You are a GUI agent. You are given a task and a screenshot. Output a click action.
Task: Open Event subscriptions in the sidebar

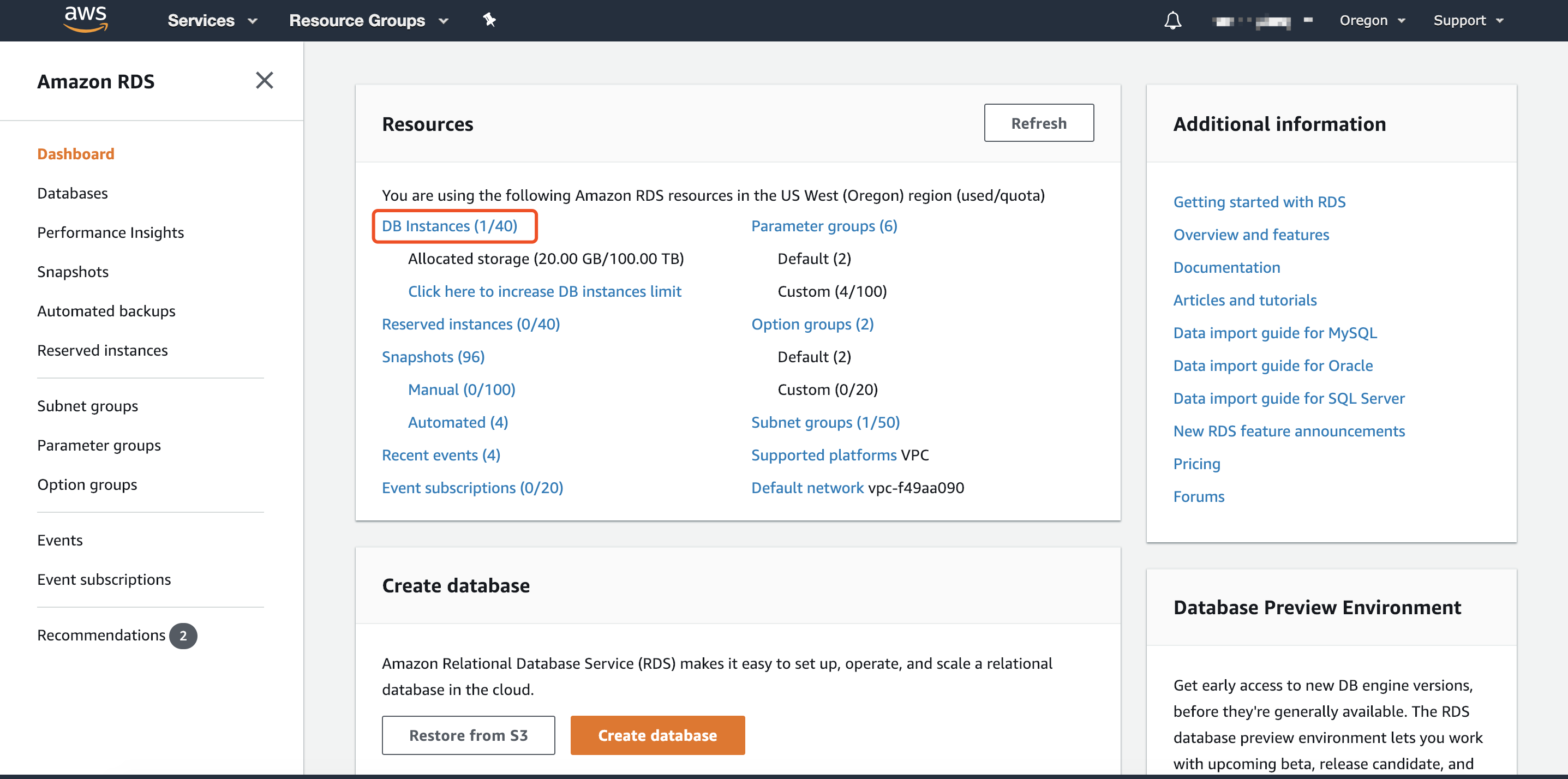pos(104,579)
